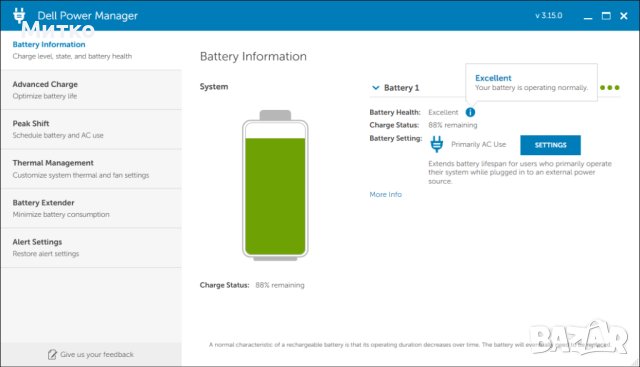Click the blue SETTINGS button

tap(550, 145)
